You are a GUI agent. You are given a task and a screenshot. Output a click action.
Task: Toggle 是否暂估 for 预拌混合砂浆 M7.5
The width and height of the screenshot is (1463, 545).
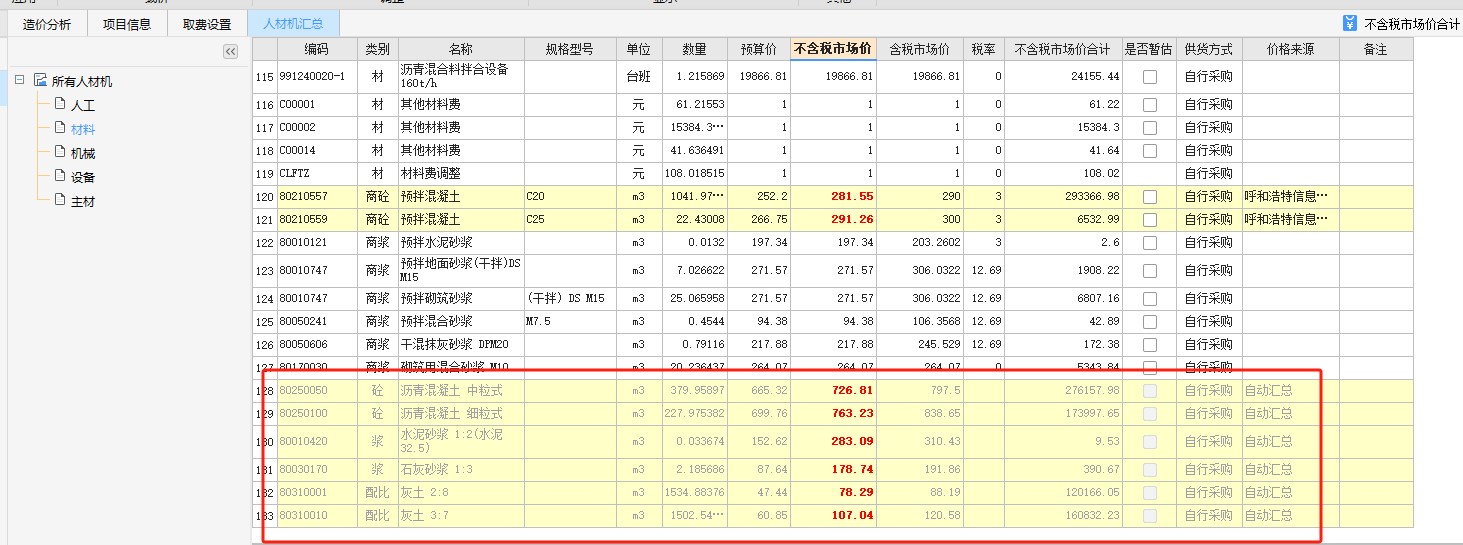click(x=1150, y=322)
